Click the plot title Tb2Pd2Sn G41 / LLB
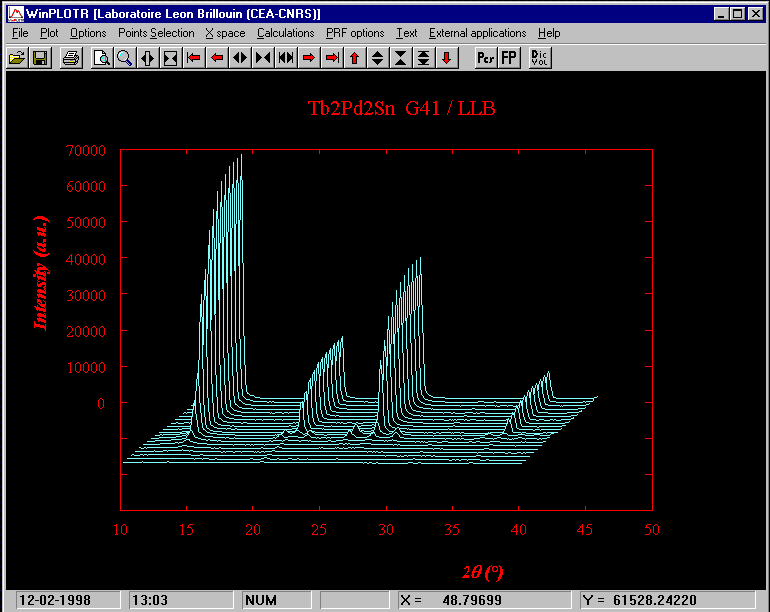Screen dimensions: 770x612 point(400,109)
